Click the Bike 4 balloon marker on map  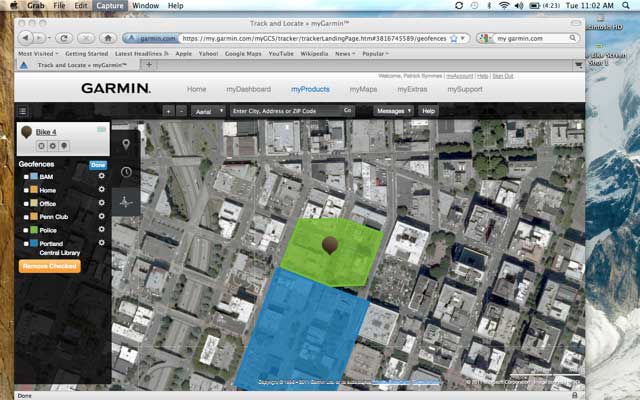point(330,245)
